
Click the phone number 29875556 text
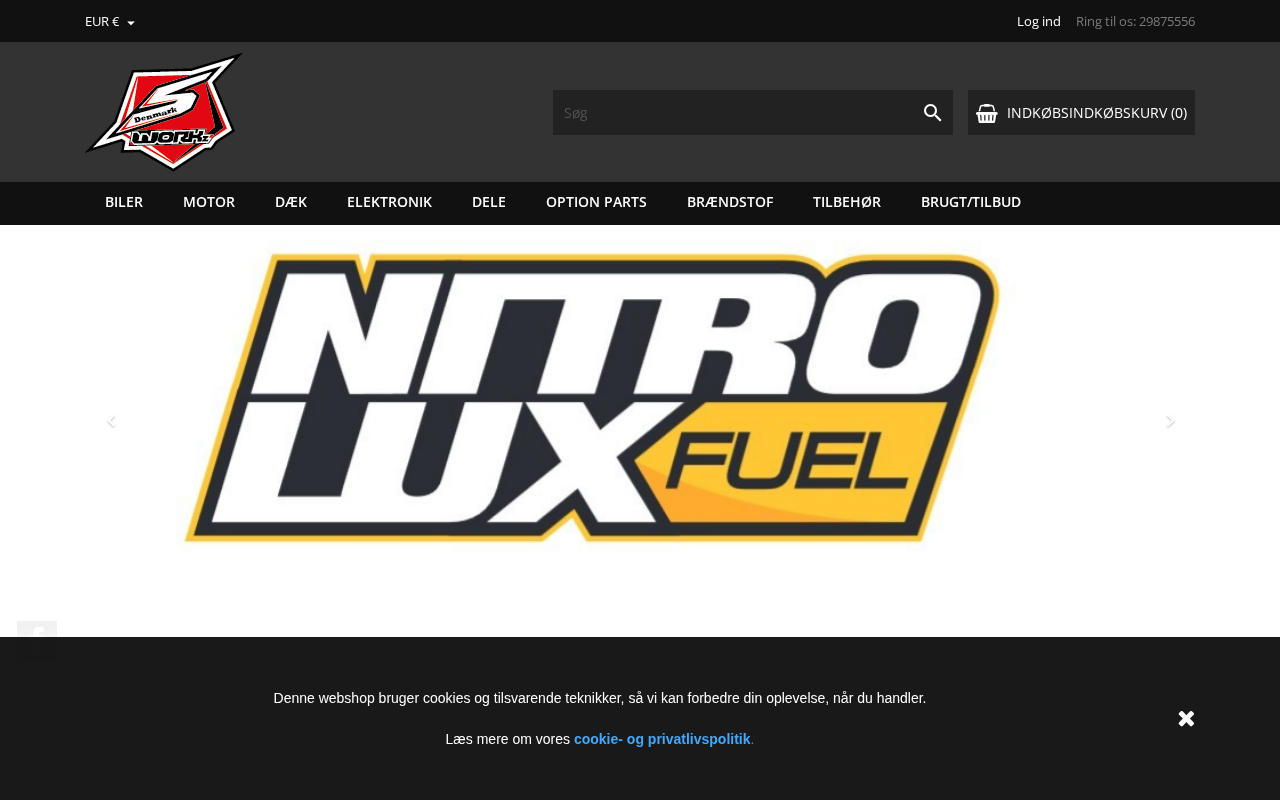tap(1167, 21)
